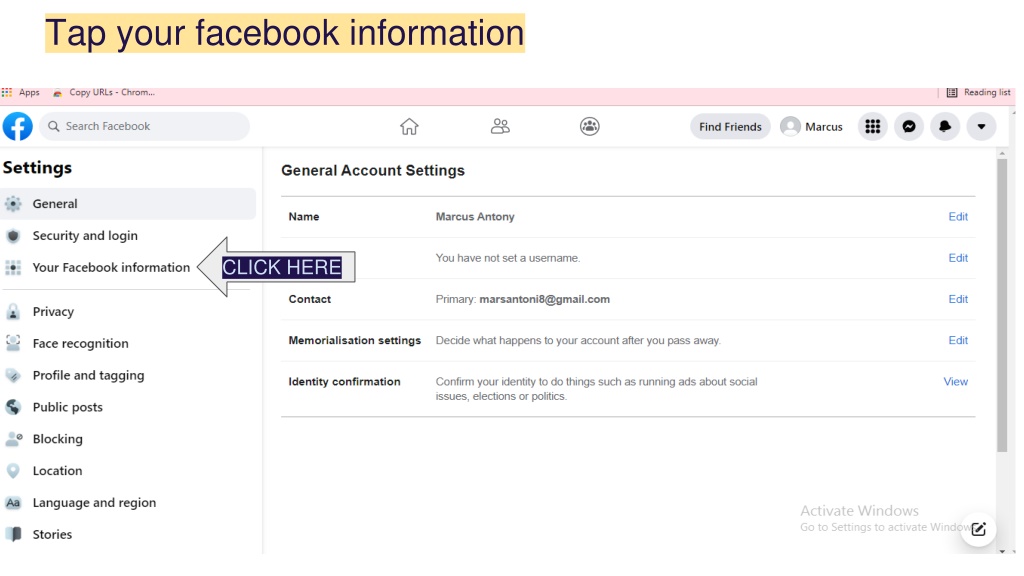Edit Memorialisation settings
The width and height of the screenshot is (1024, 576).
coord(958,340)
